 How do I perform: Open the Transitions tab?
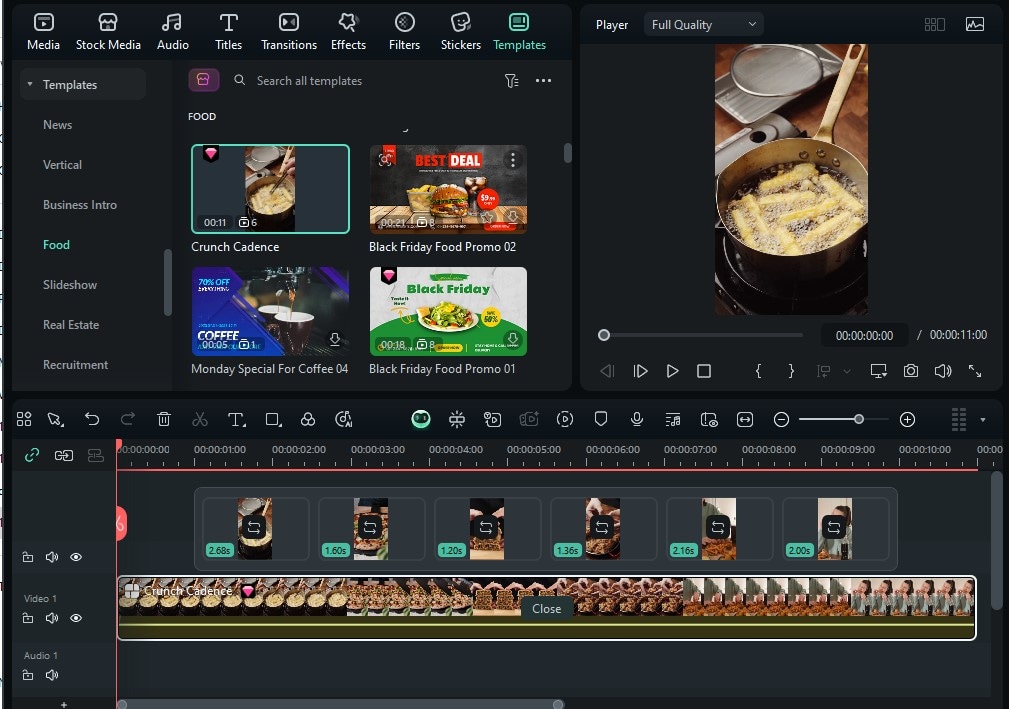click(288, 32)
